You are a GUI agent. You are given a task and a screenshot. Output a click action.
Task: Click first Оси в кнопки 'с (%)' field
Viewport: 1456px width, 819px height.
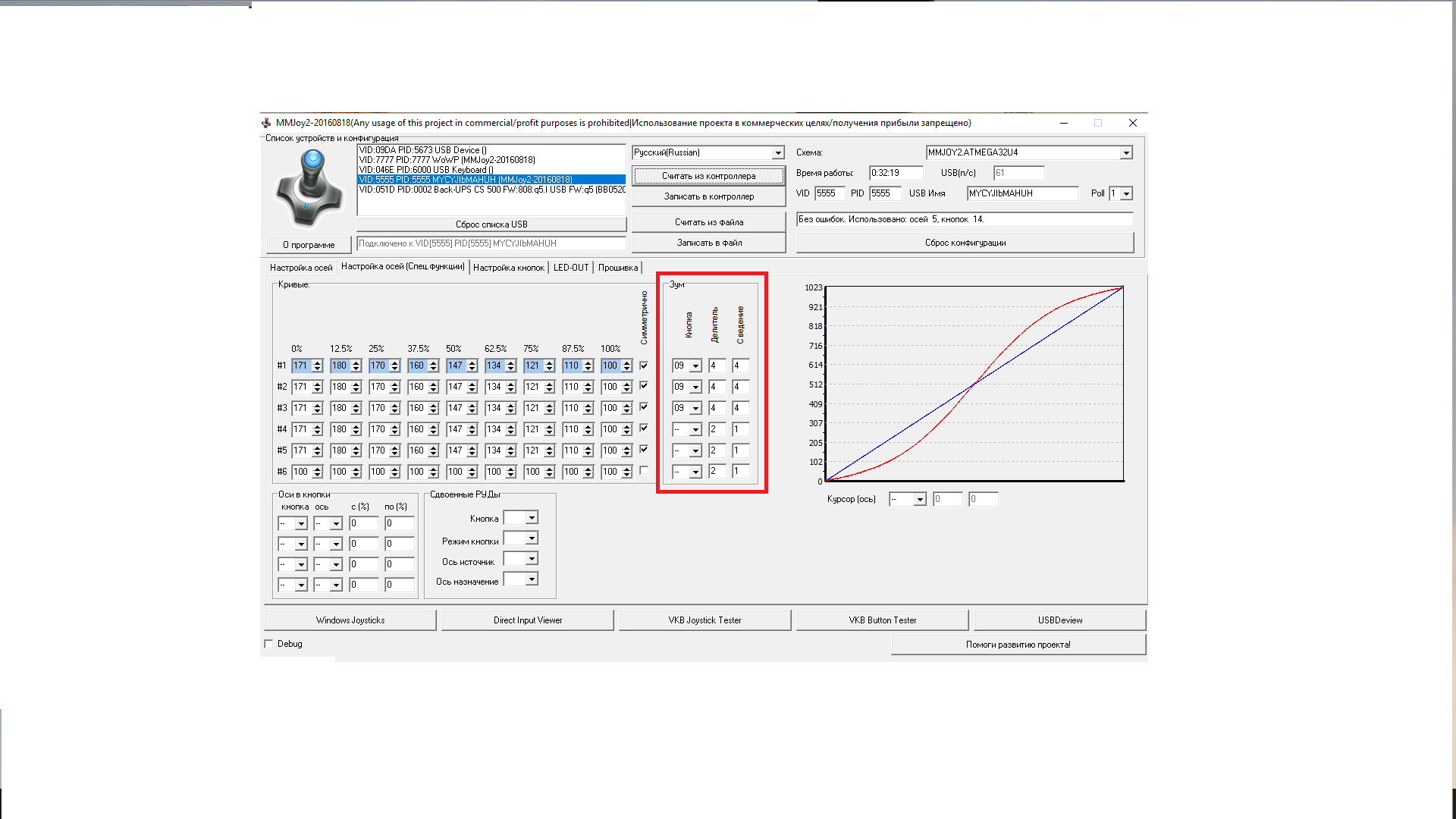coord(364,524)
